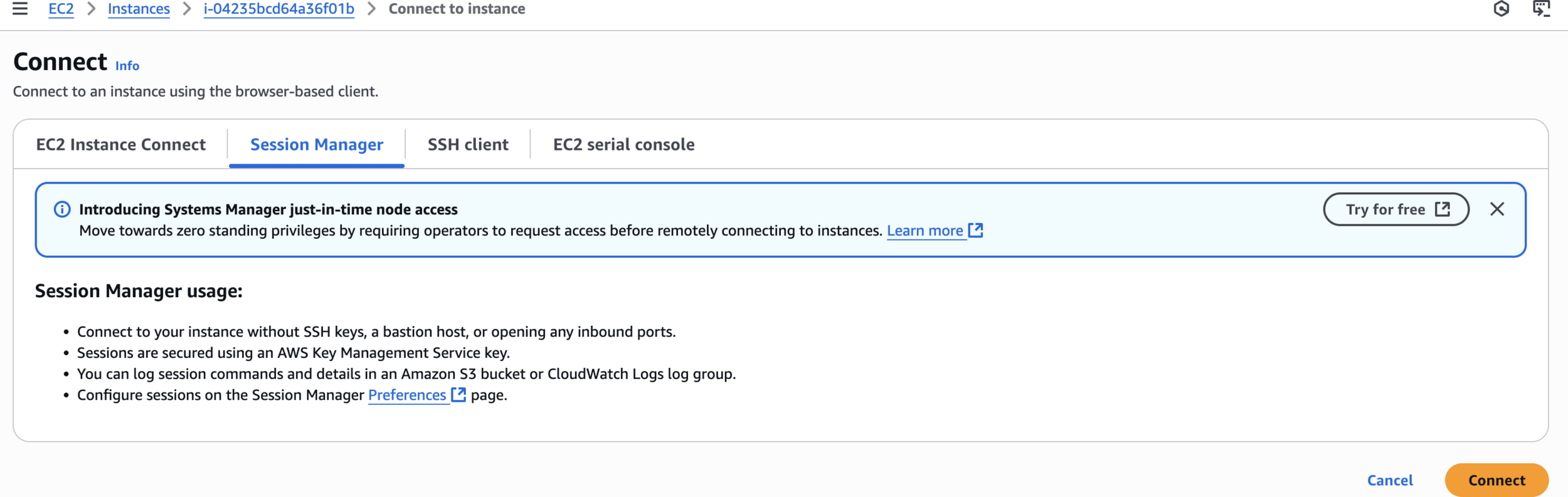
Task: Click the info icon in the banner
Action: pyautogui.click(x=62, y=209)
